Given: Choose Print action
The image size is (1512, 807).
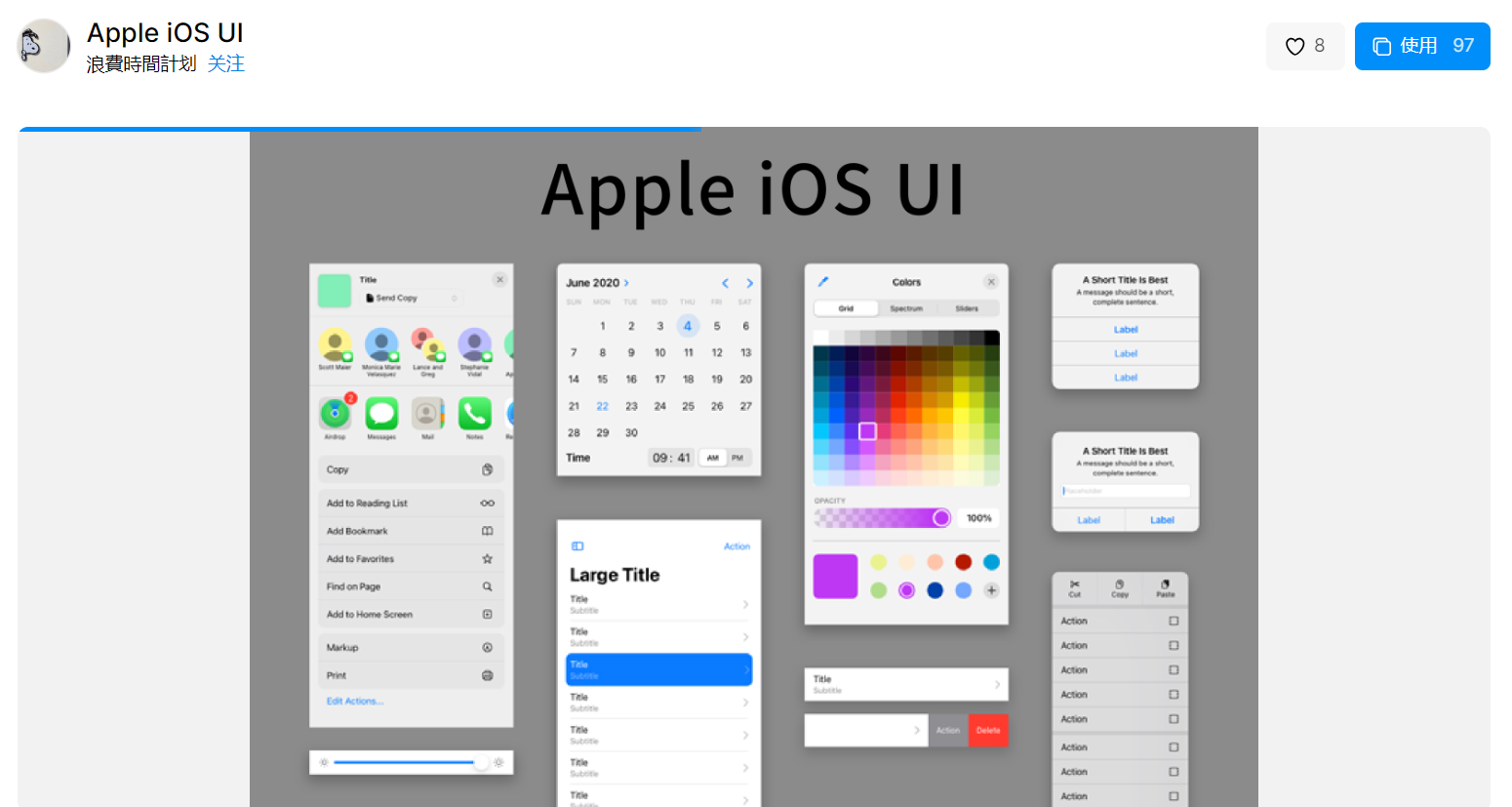Looking at the screenshot, I should click(x=411, y=675).
